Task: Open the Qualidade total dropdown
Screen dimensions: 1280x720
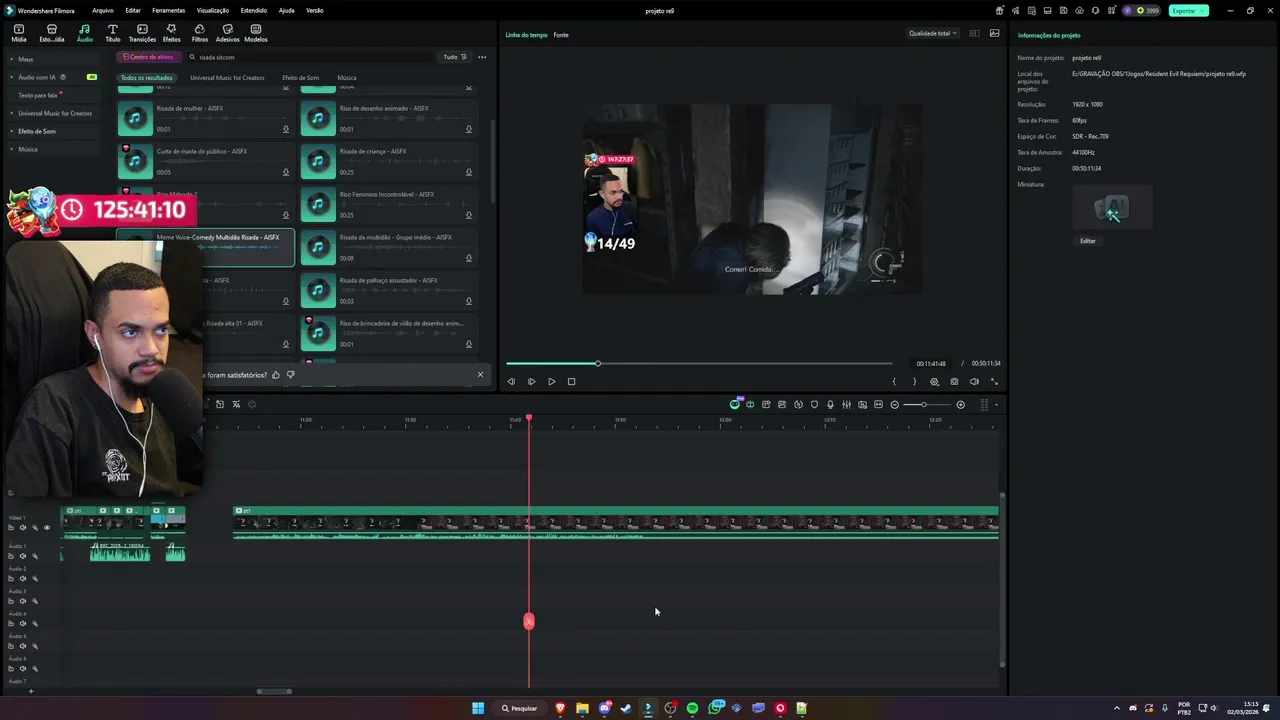Action: point(932,33)
